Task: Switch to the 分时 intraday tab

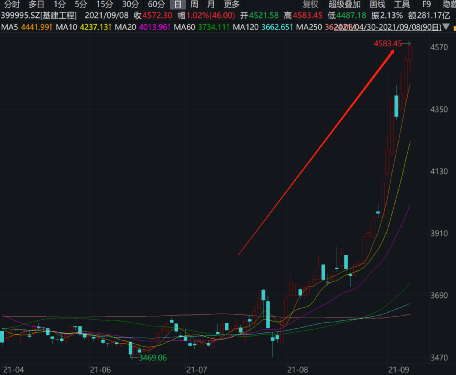Action: pos(12,4)
